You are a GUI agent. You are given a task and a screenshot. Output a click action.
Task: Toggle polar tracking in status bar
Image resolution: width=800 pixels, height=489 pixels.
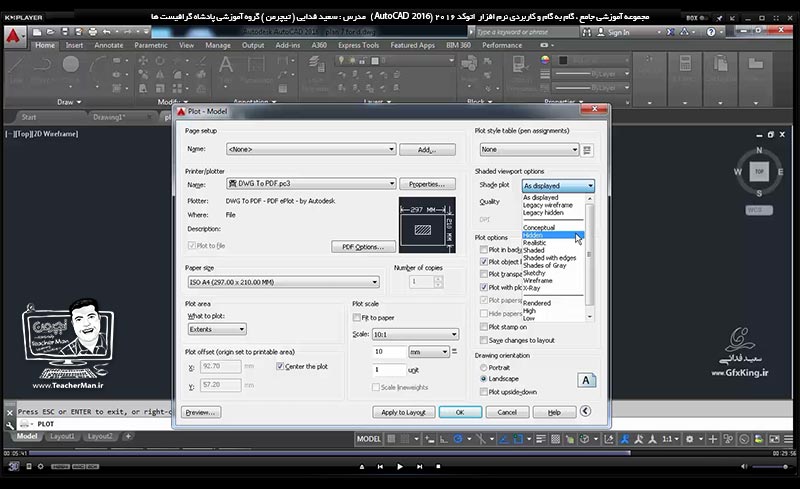click(x=458, y=438)
